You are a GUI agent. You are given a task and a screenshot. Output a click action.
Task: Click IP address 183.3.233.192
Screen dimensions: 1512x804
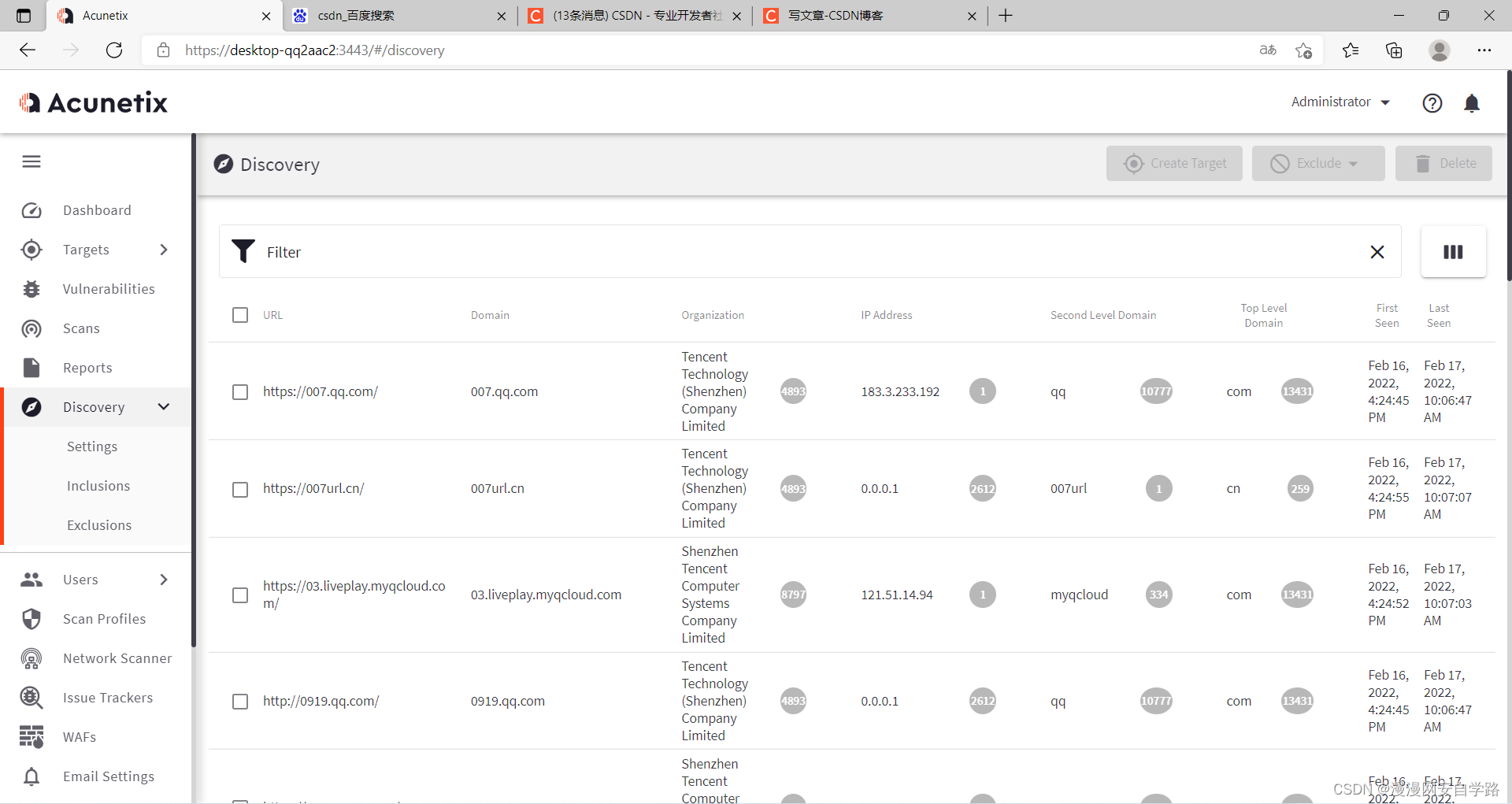(x=900, y=391)
